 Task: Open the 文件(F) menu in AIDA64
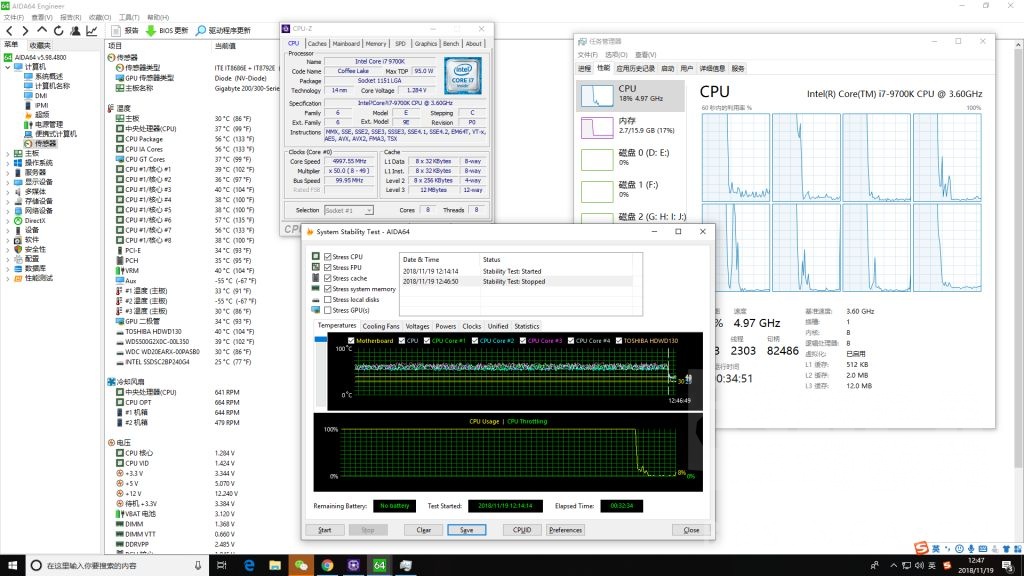pos(14,18)
